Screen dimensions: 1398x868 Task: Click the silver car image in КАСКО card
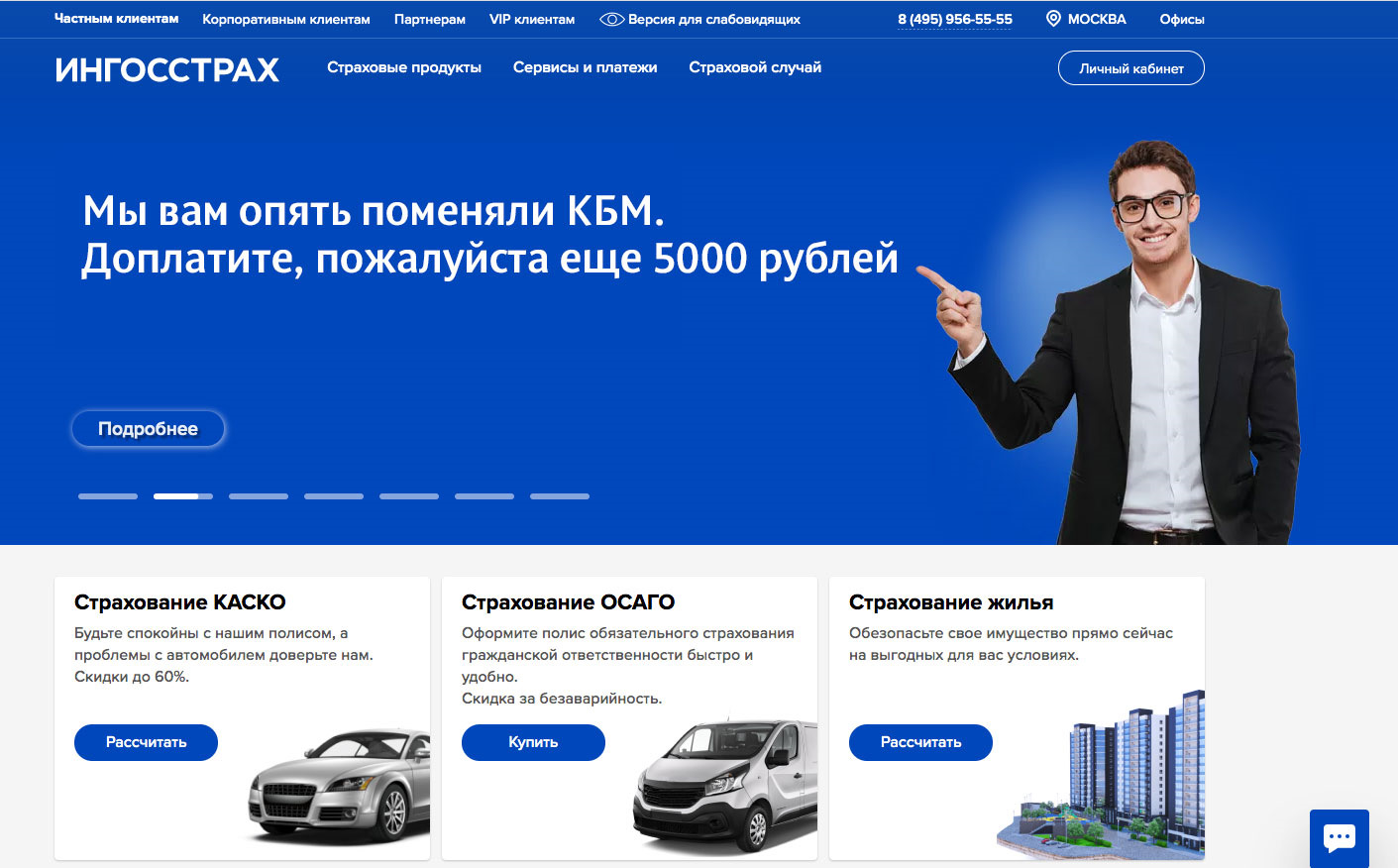coord(339,785)
